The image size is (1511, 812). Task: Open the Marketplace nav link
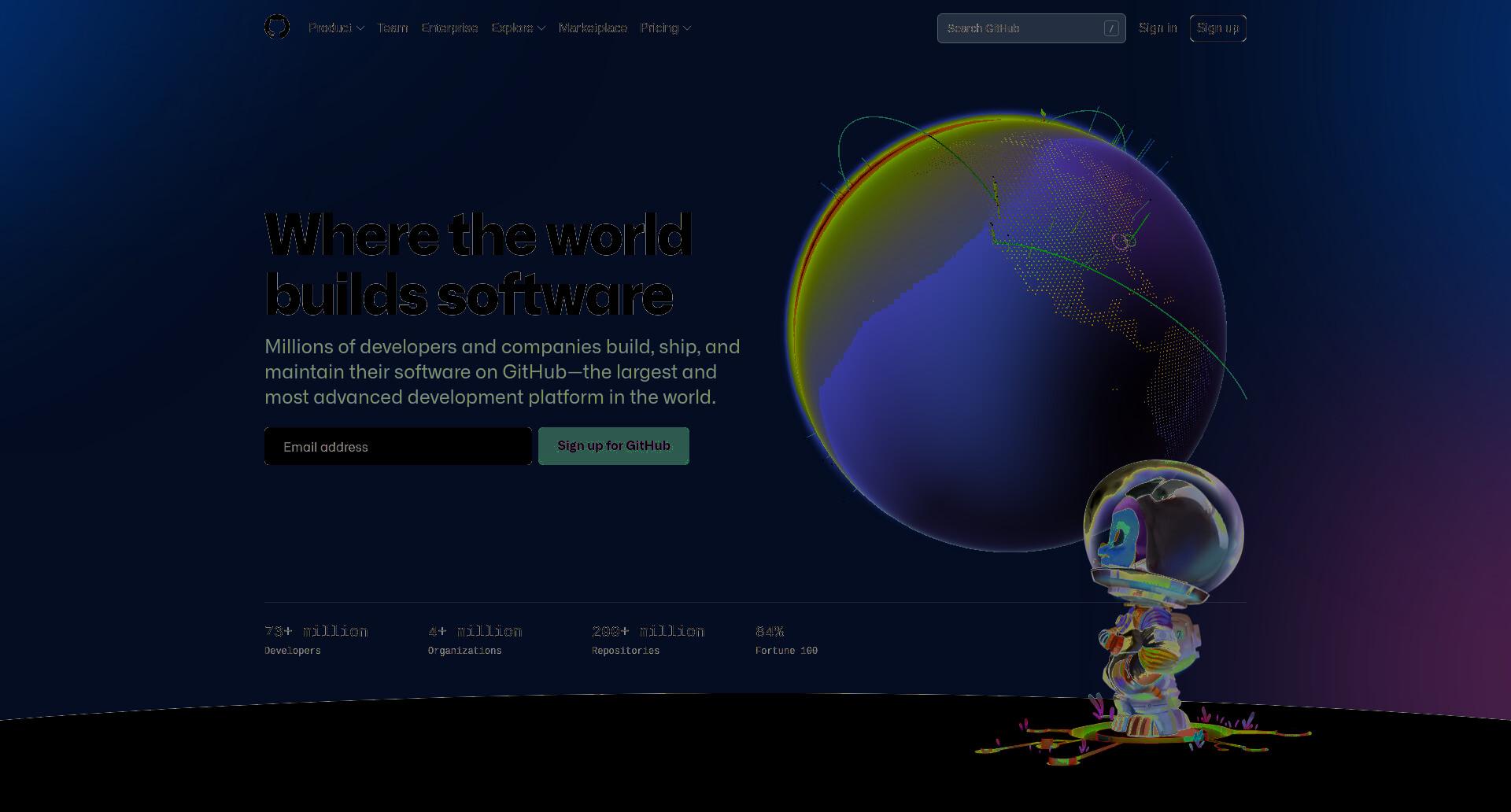pos(593,28)
